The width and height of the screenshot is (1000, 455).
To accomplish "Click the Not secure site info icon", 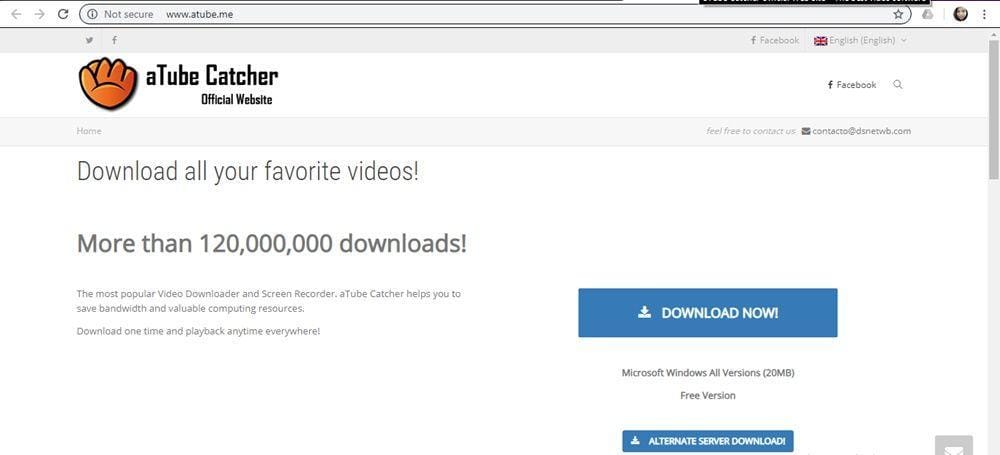I will pos(92,15).
